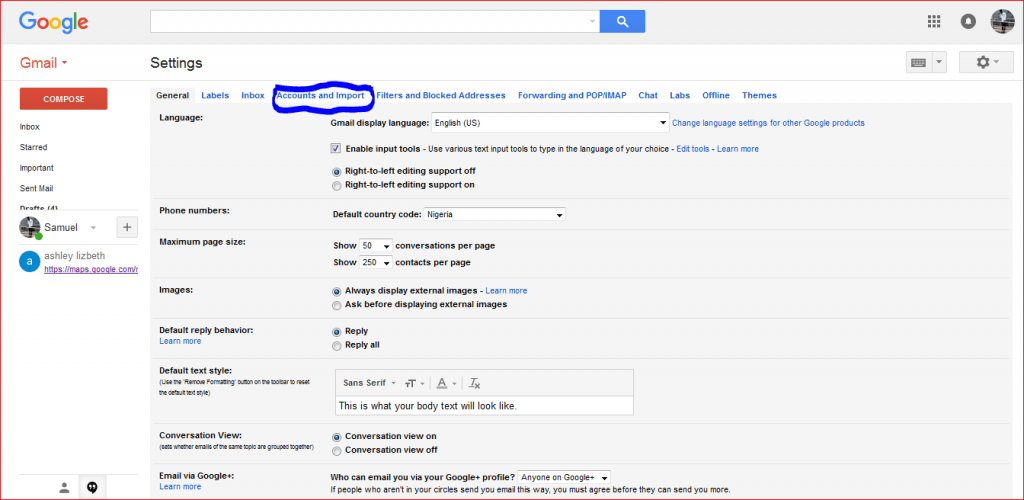
Task: Toggle the Enable input tools checkbox
Action: [x=336, y=149]
